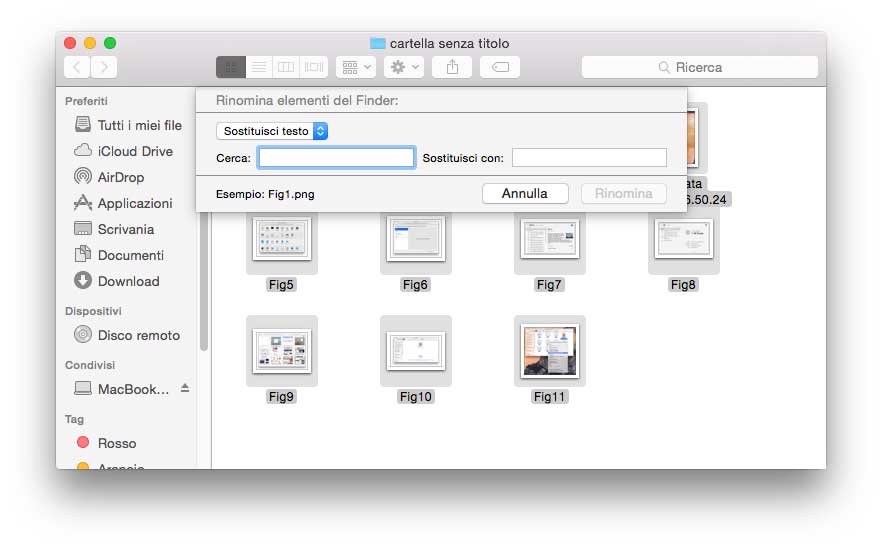Screen dimensions: 882x549
Task: Open Tutti i miei file in sidebar
Action: coord(128,125)
